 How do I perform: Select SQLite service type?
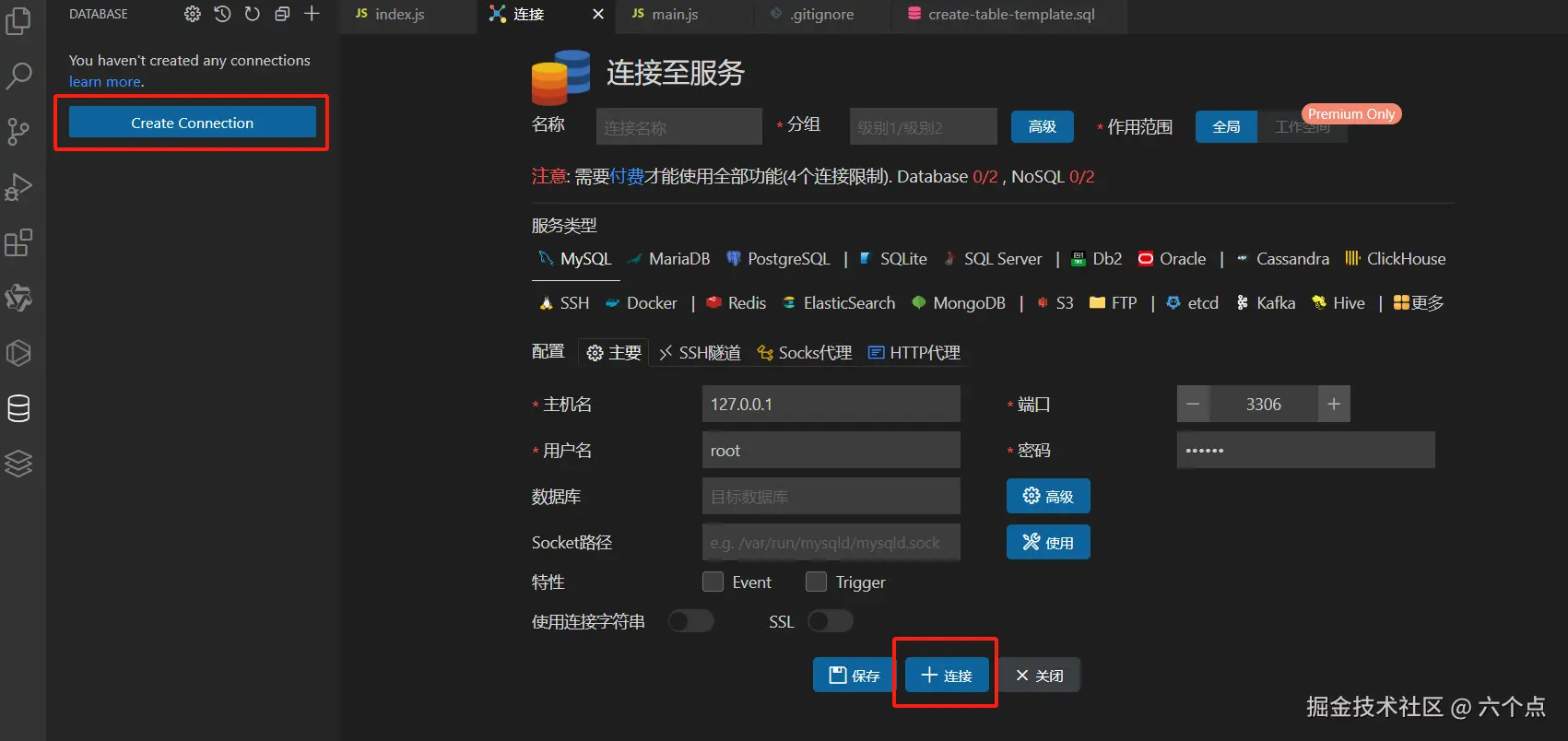click(x=892, y=259)
